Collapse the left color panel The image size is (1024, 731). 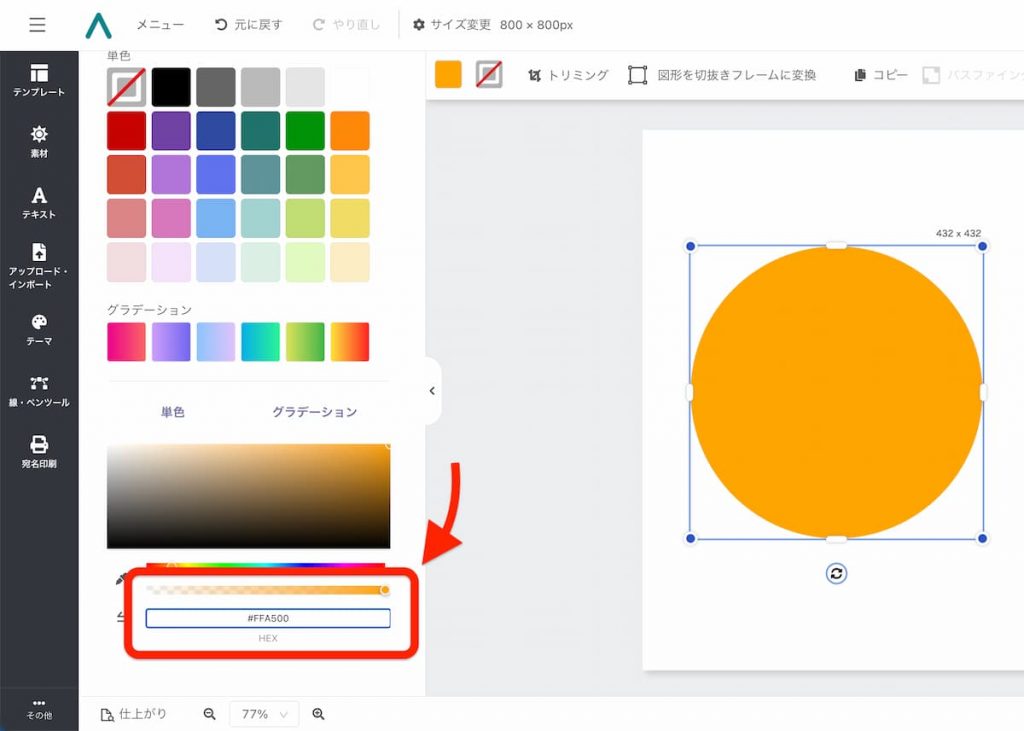432,391
